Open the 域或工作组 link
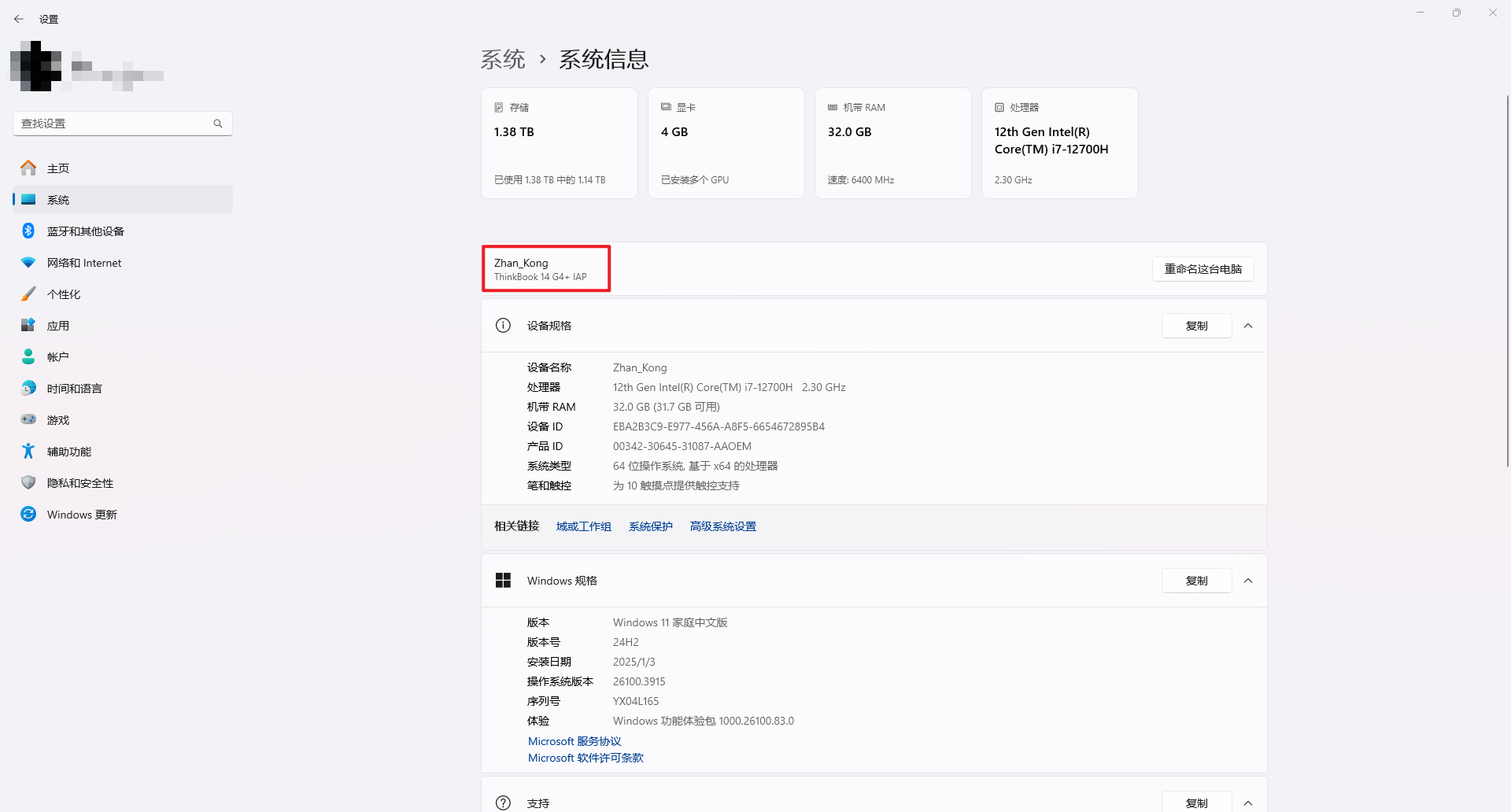This screenshot has width=1511, height=812. (584, 526)
